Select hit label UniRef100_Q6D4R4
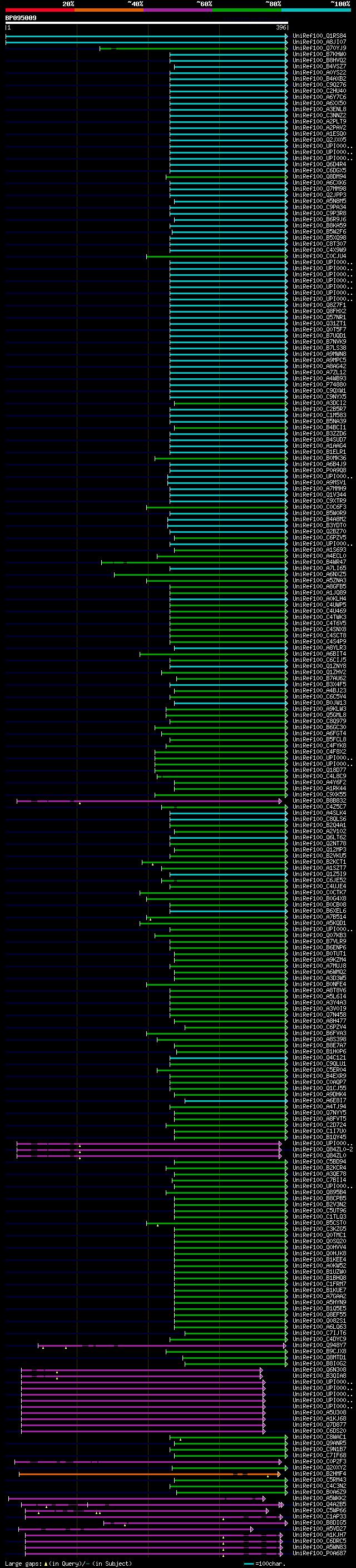The height and width of the screenshot is (1568, 356). coord(319,164)
